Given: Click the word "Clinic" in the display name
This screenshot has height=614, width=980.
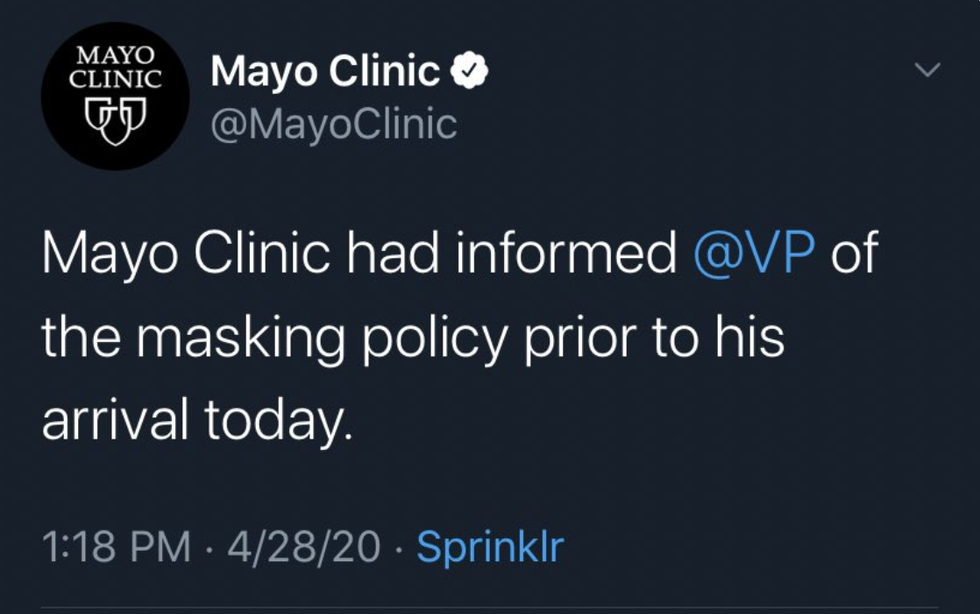Looking at the screenshot, I should point(384,72).
